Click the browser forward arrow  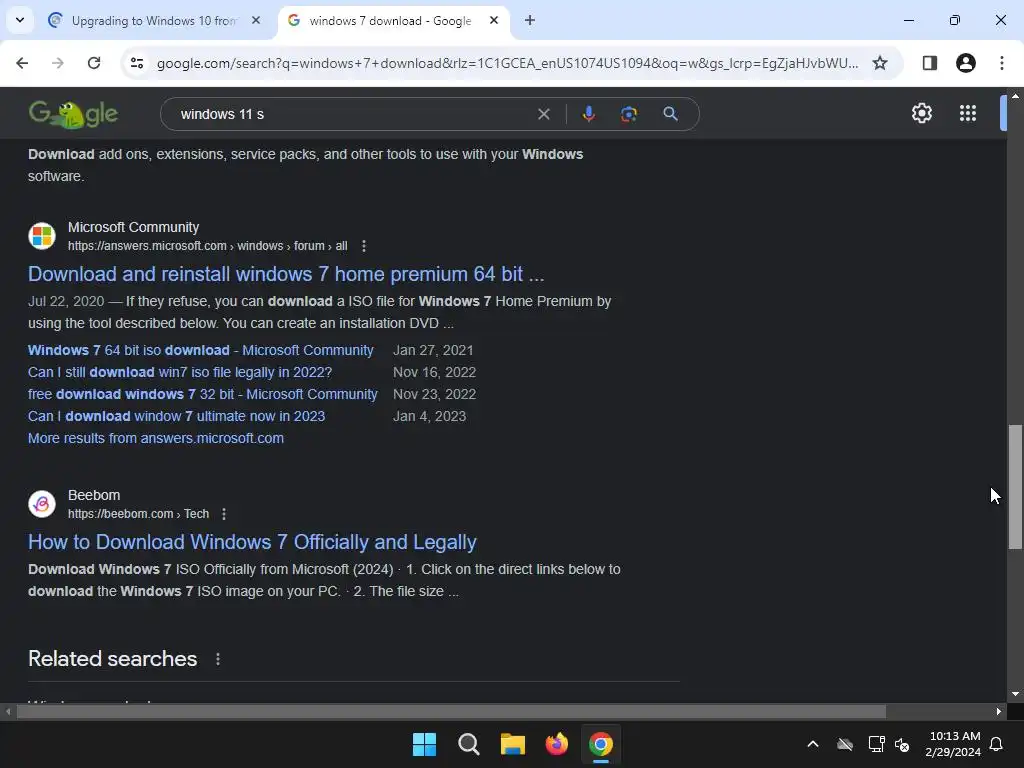(x=58, y=63)
